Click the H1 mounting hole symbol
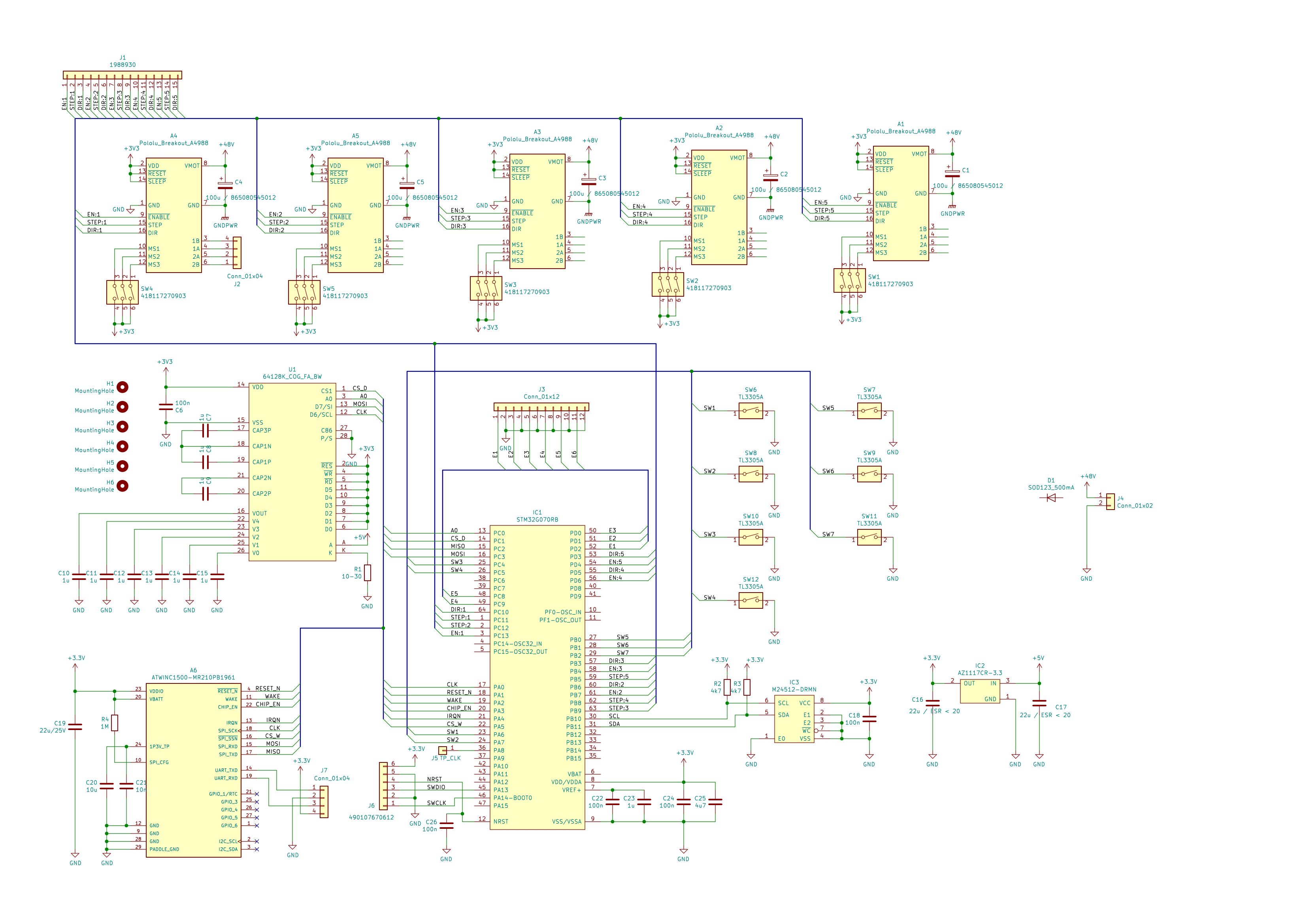Viewport: 1307px width, 924px height. [123, 387]
